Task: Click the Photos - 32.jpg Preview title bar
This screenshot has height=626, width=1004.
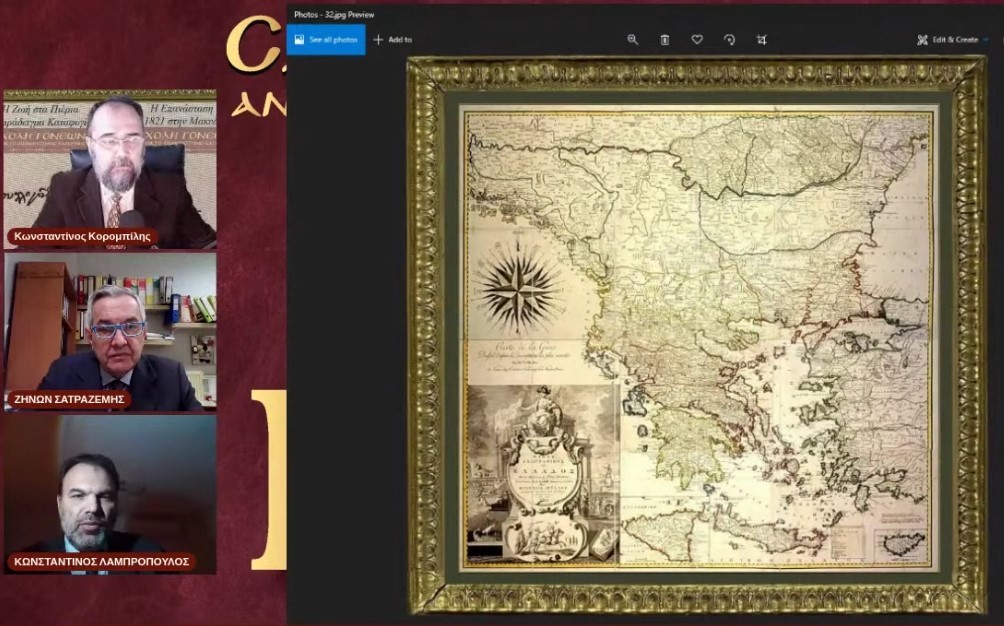Action: [x=336, y=14]
